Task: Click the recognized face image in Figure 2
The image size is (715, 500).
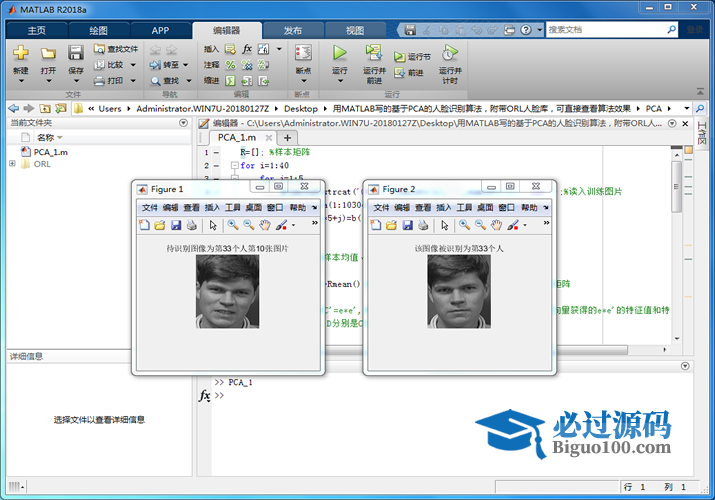Action: 459,292
